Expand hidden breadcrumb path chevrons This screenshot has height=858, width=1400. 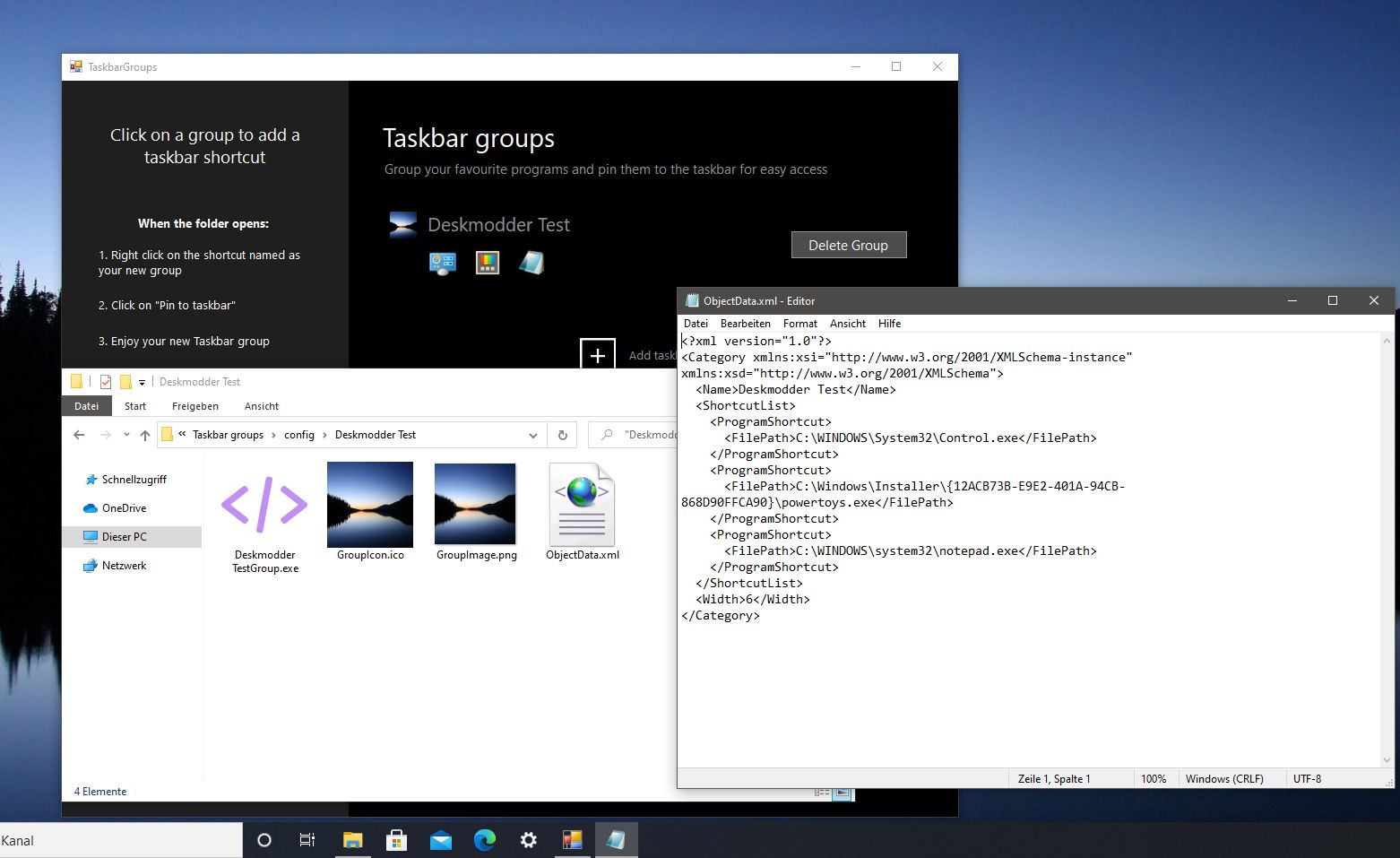[182, 435]
